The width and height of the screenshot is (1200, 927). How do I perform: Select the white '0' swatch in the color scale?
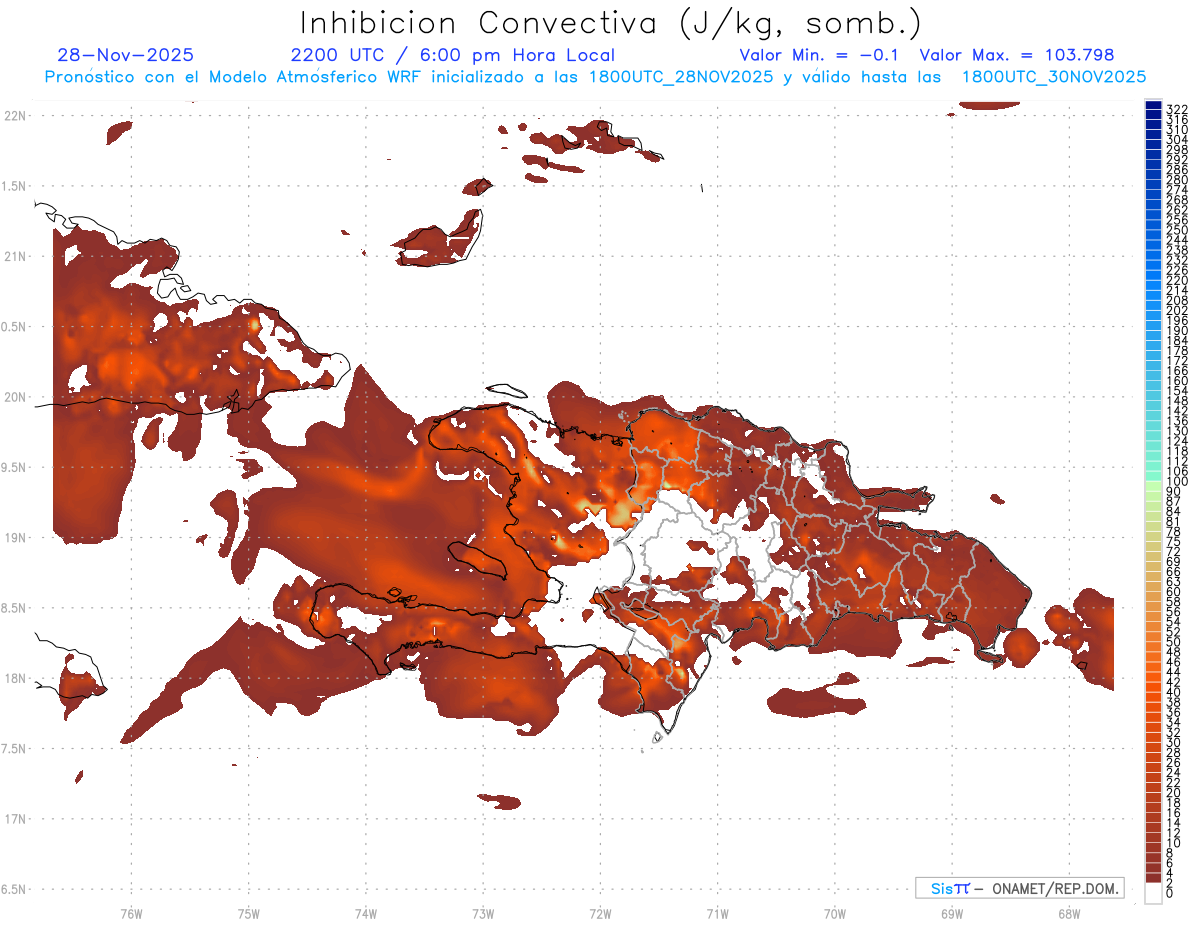(x=1153, y=893)
